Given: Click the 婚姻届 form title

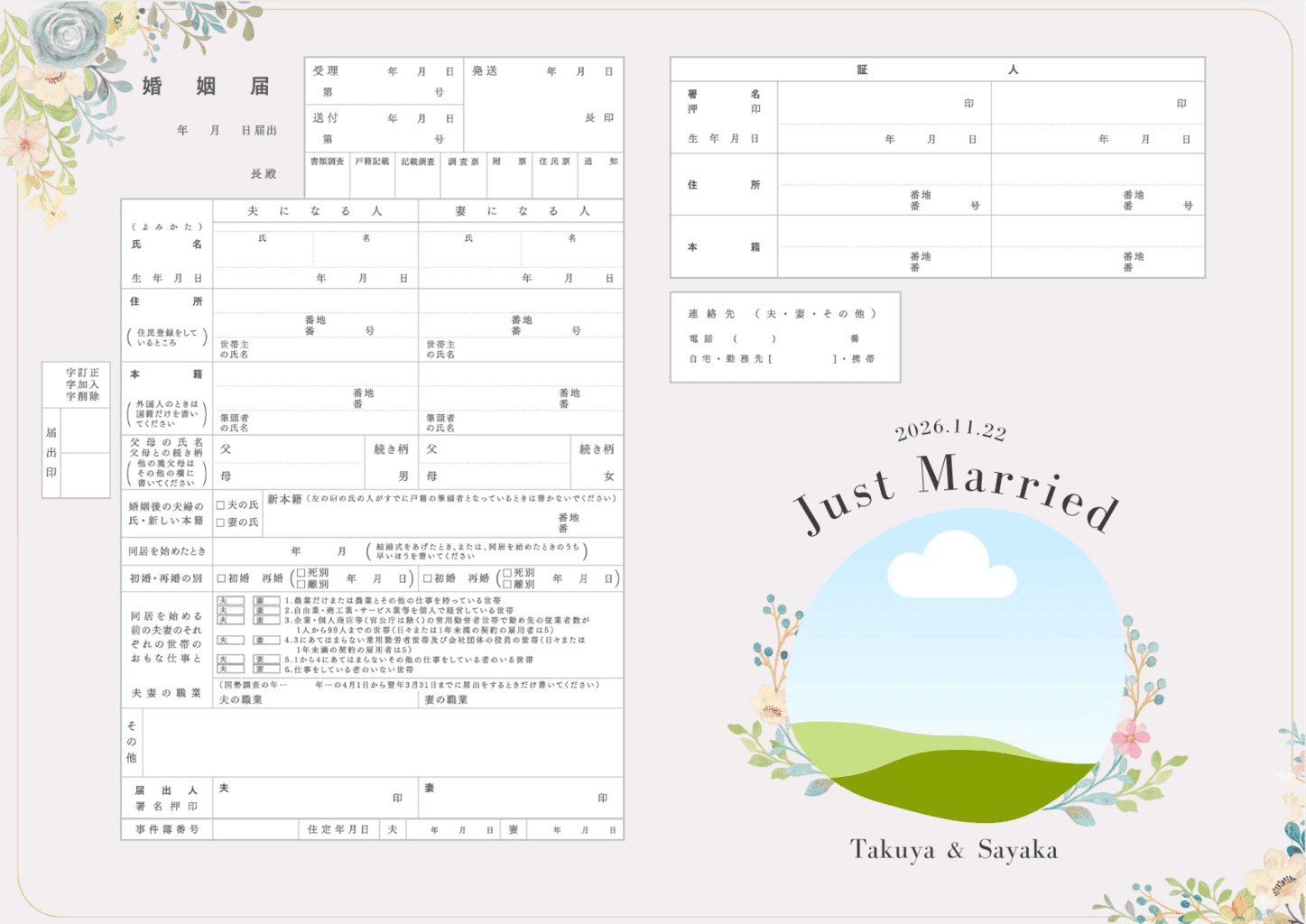Looking at the screenshot, I should [206, 87].
